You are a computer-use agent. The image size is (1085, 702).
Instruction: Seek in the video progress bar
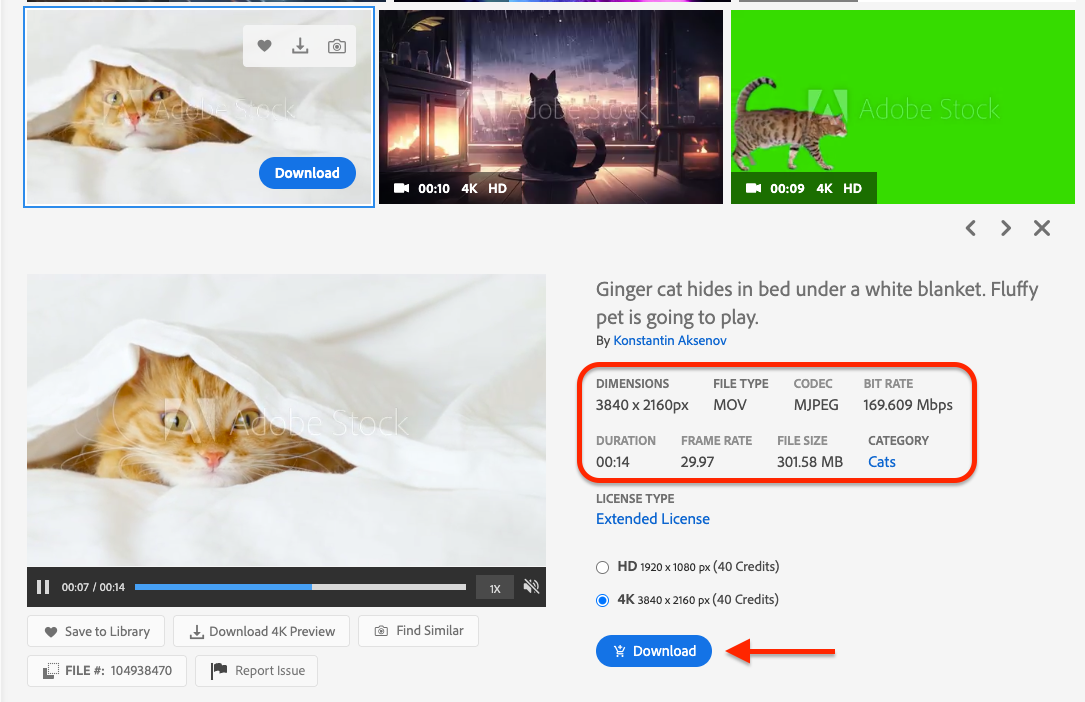(x=300, y=587)
